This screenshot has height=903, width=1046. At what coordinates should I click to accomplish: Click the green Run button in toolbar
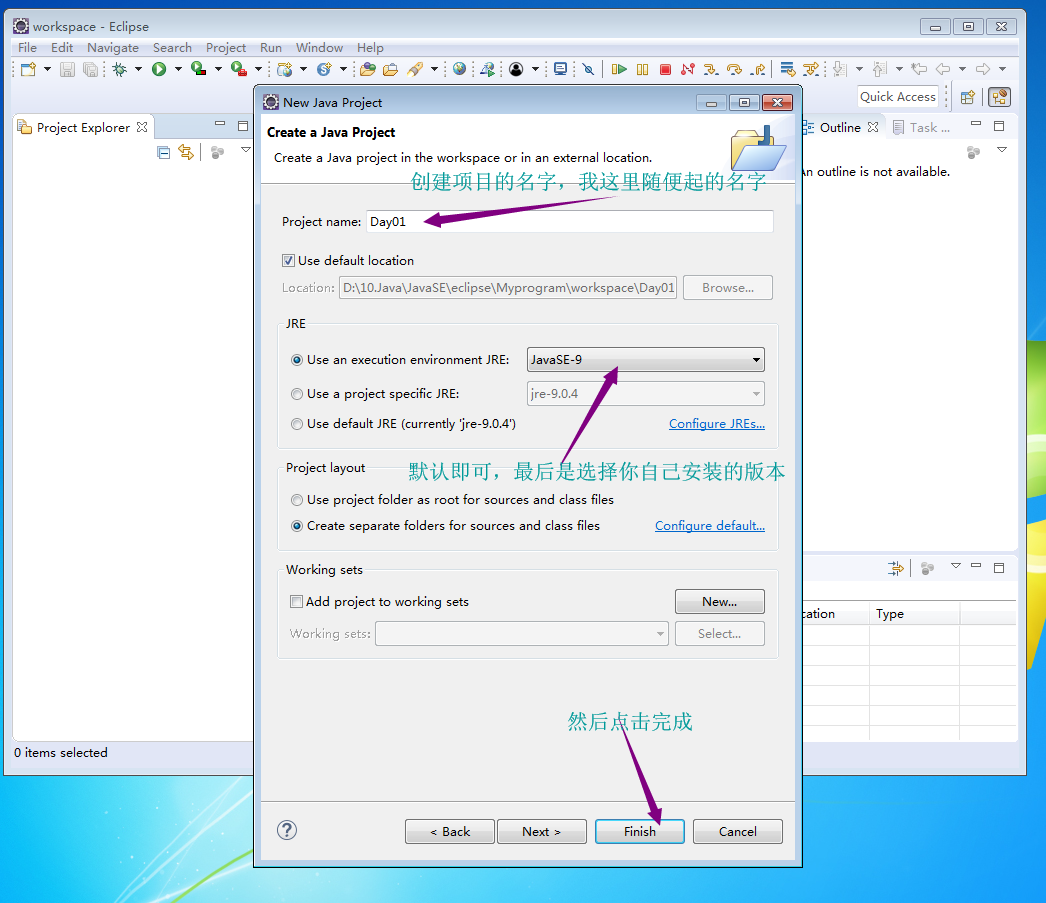(159, 69)
